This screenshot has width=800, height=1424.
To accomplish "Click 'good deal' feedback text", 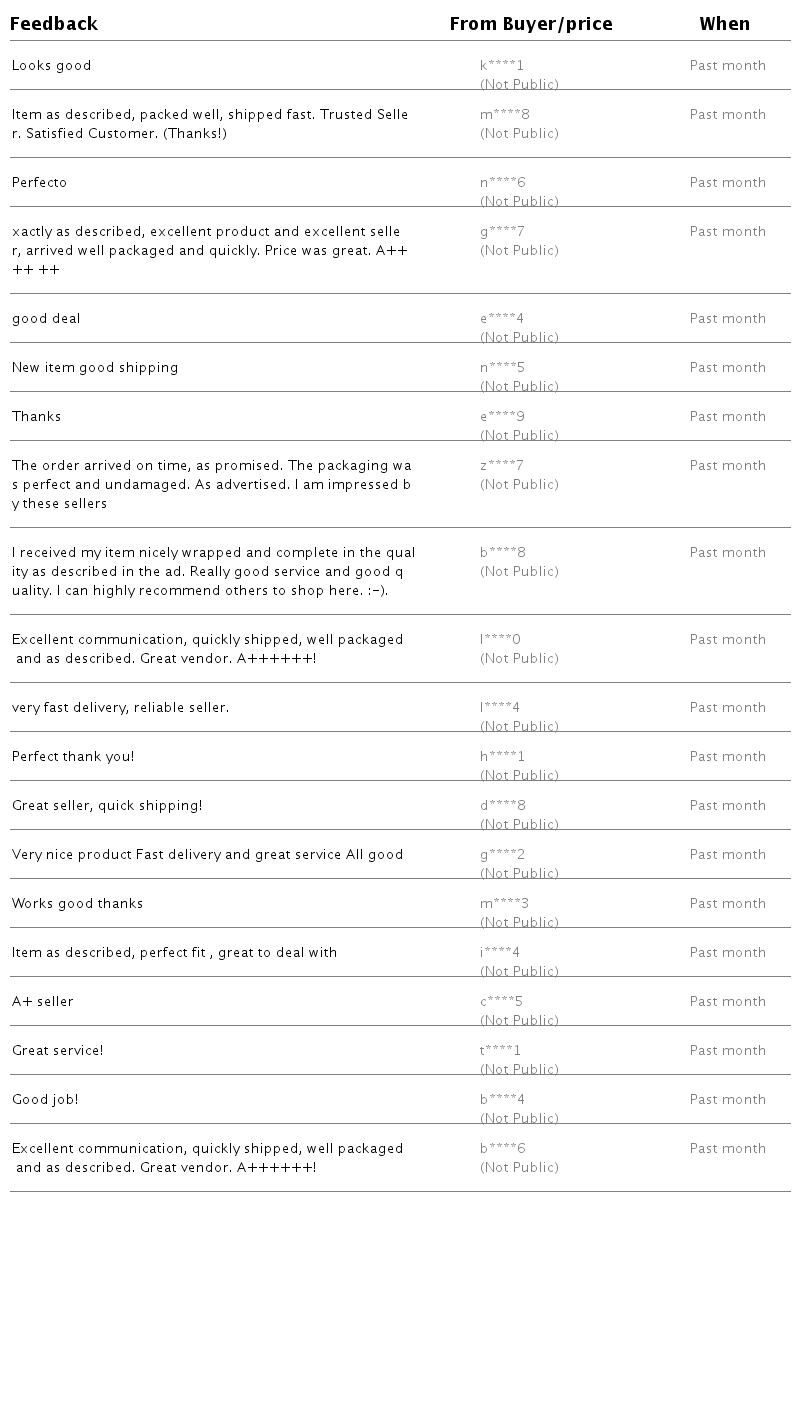I will pyautogui.click(x=46, y=319).
